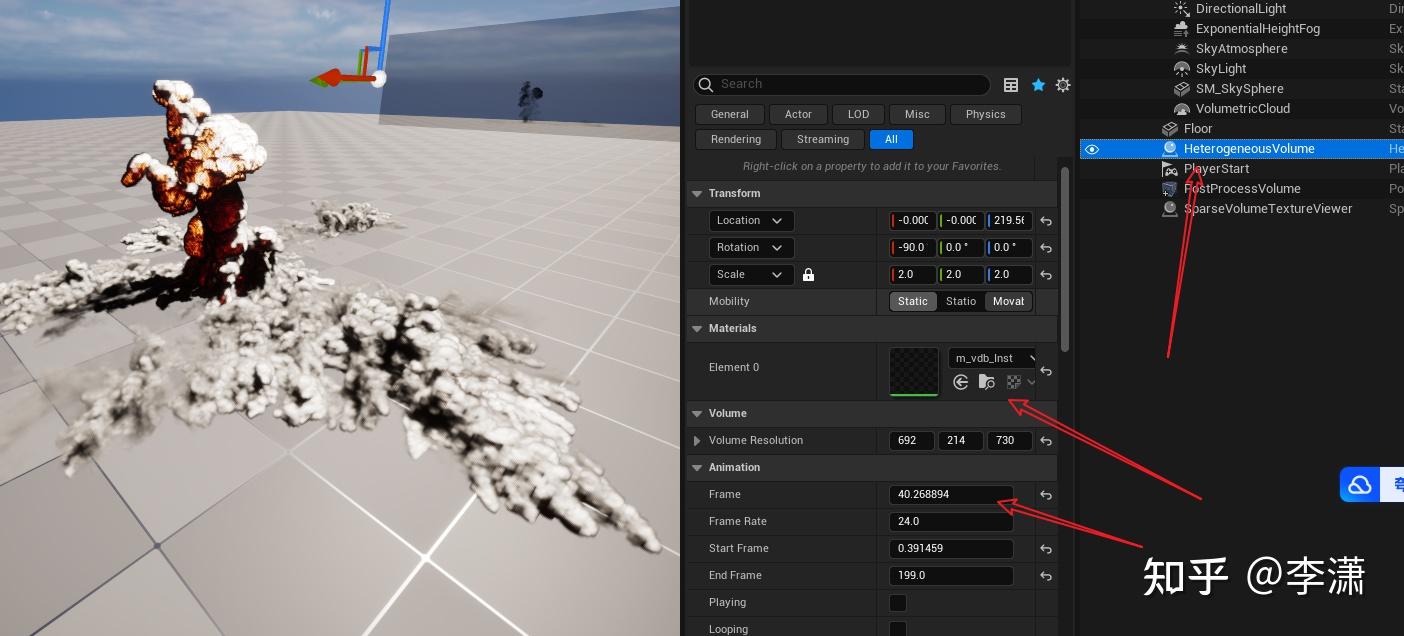Screen dimensions: 1404x636
Task: Open the property matrix table icon
Action: coord(1011,85)
